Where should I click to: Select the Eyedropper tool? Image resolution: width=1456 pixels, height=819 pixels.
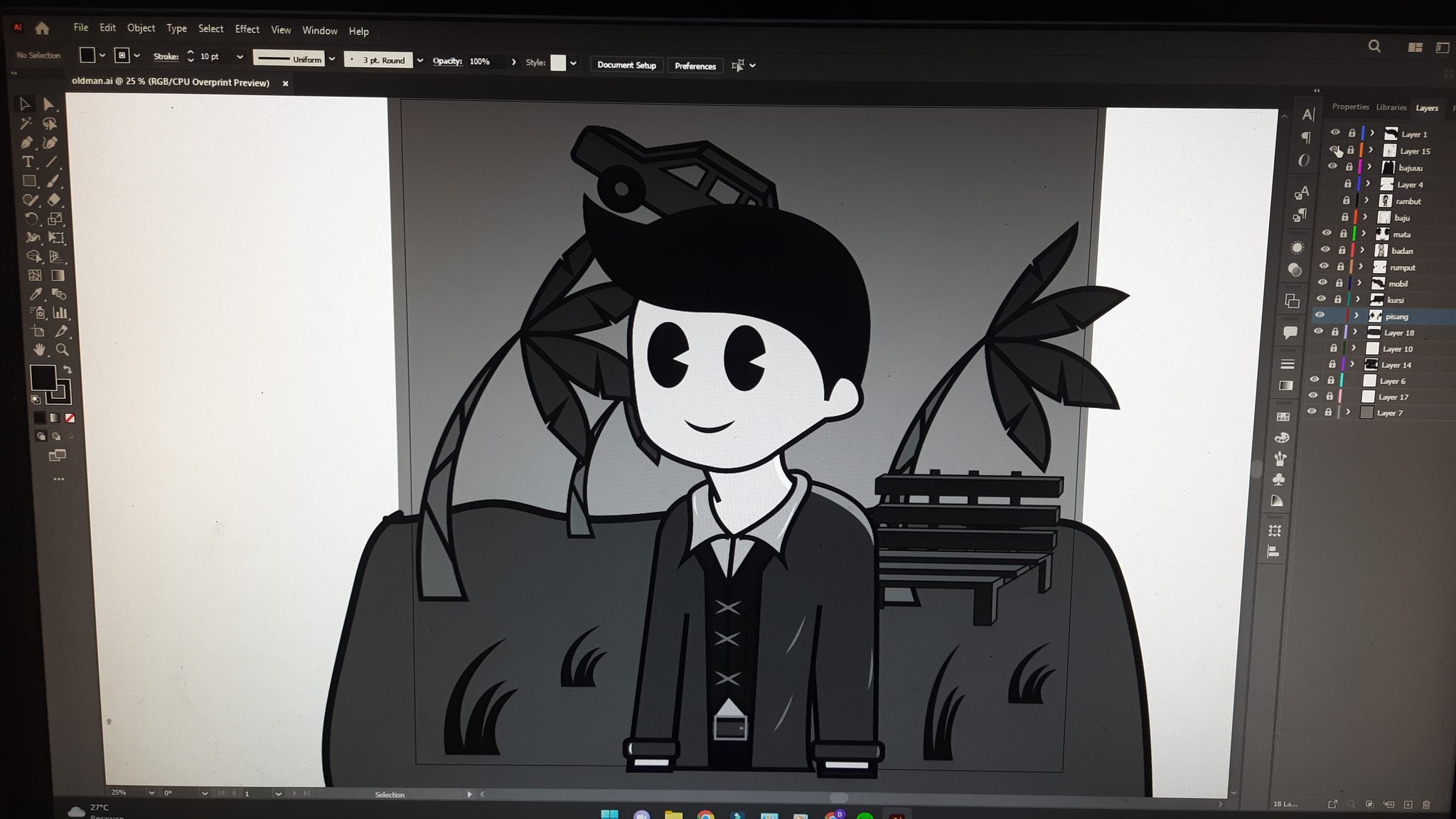tap(36, 294)
